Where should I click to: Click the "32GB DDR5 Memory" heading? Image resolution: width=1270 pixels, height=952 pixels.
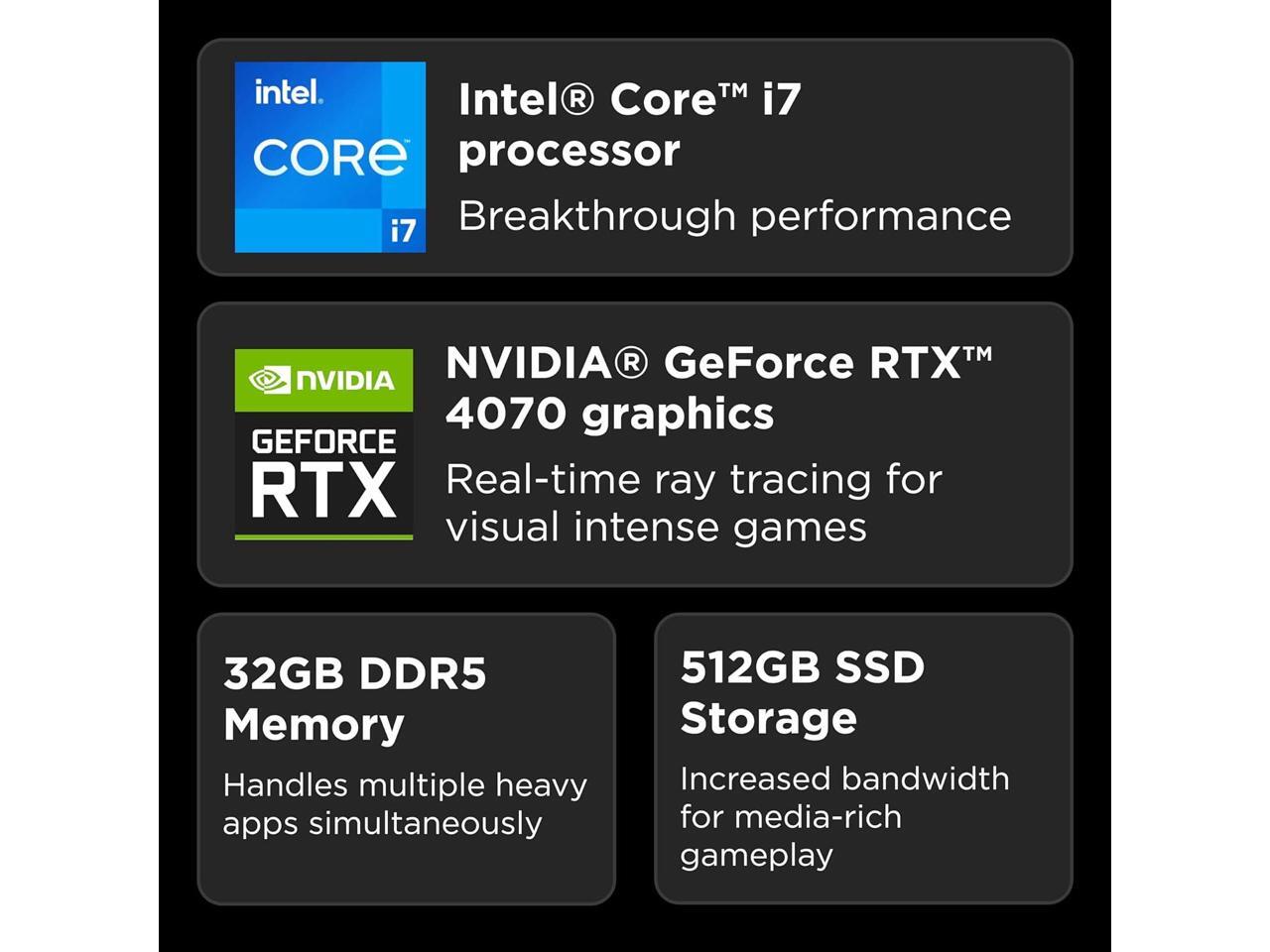tap(355, 699)
